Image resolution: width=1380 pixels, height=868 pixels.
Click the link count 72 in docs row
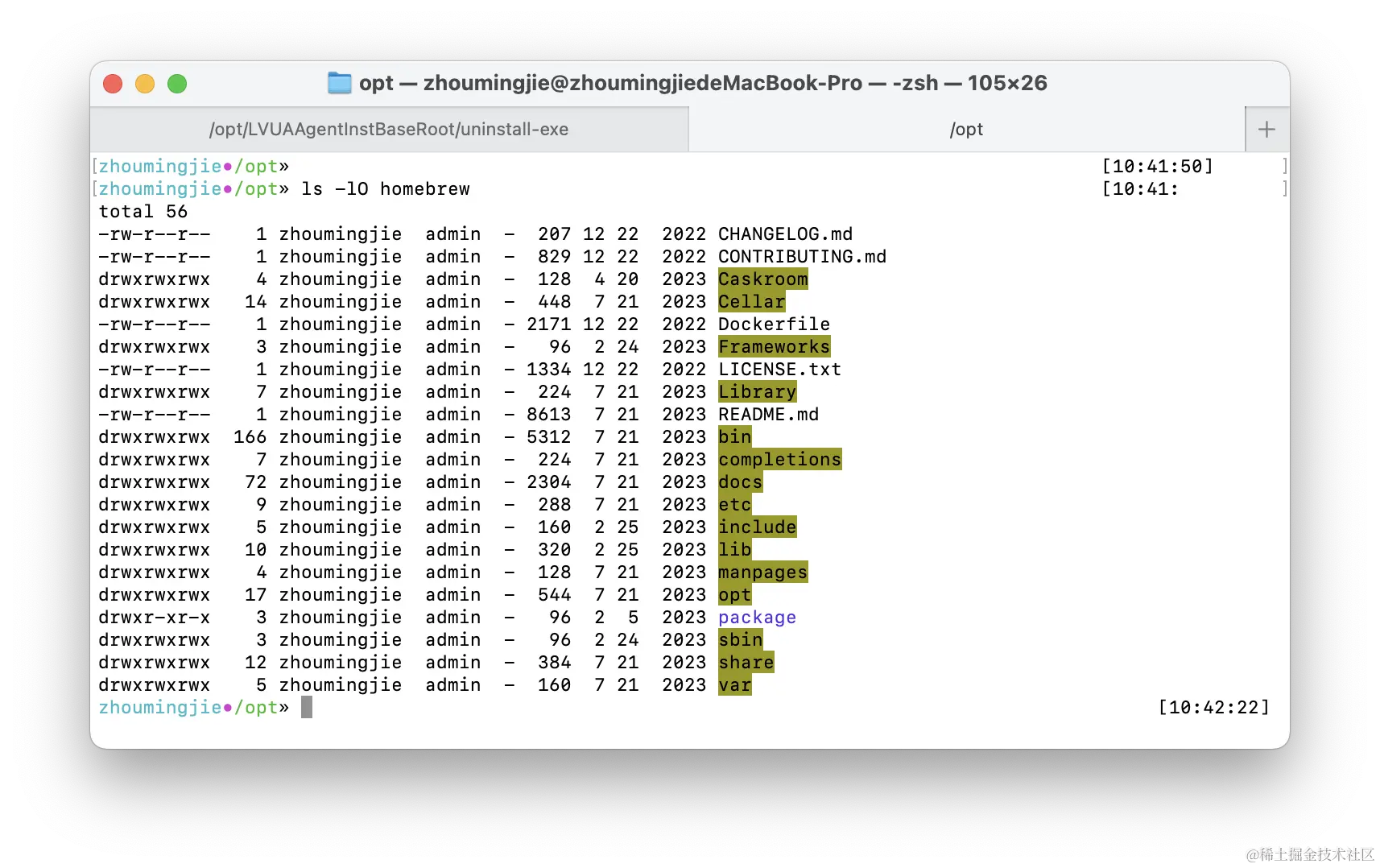(256, 482)
